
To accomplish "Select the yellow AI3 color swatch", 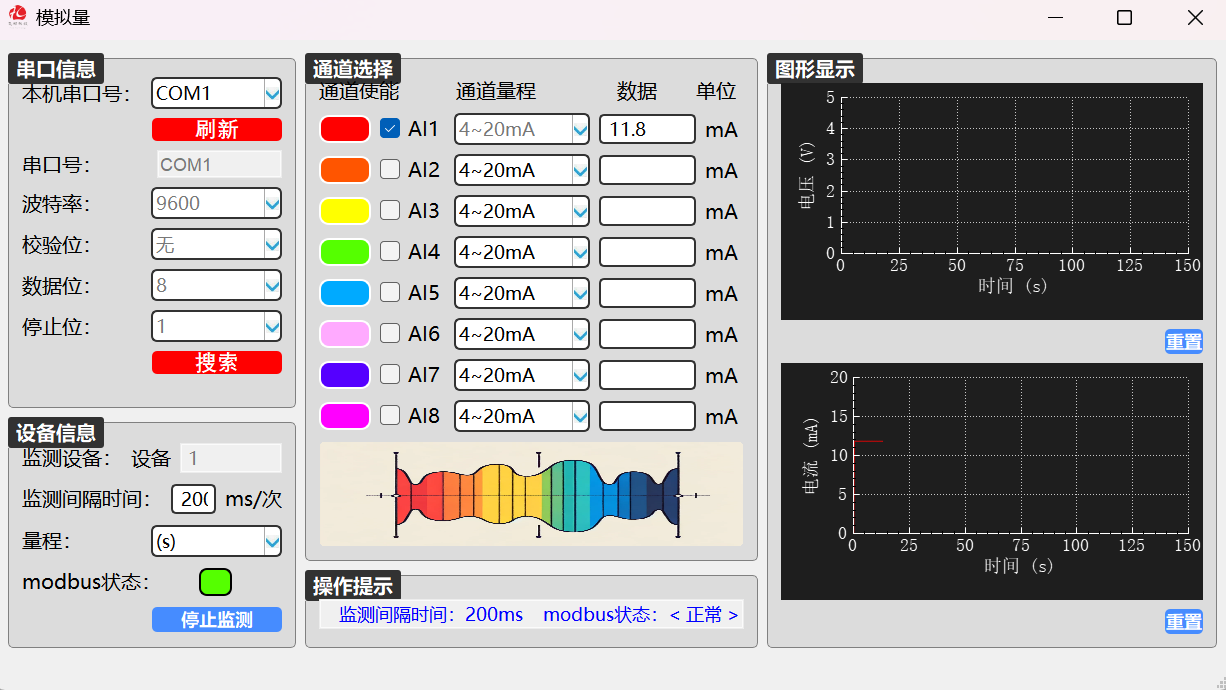I will pyautogui.click(x=345, y=211).
